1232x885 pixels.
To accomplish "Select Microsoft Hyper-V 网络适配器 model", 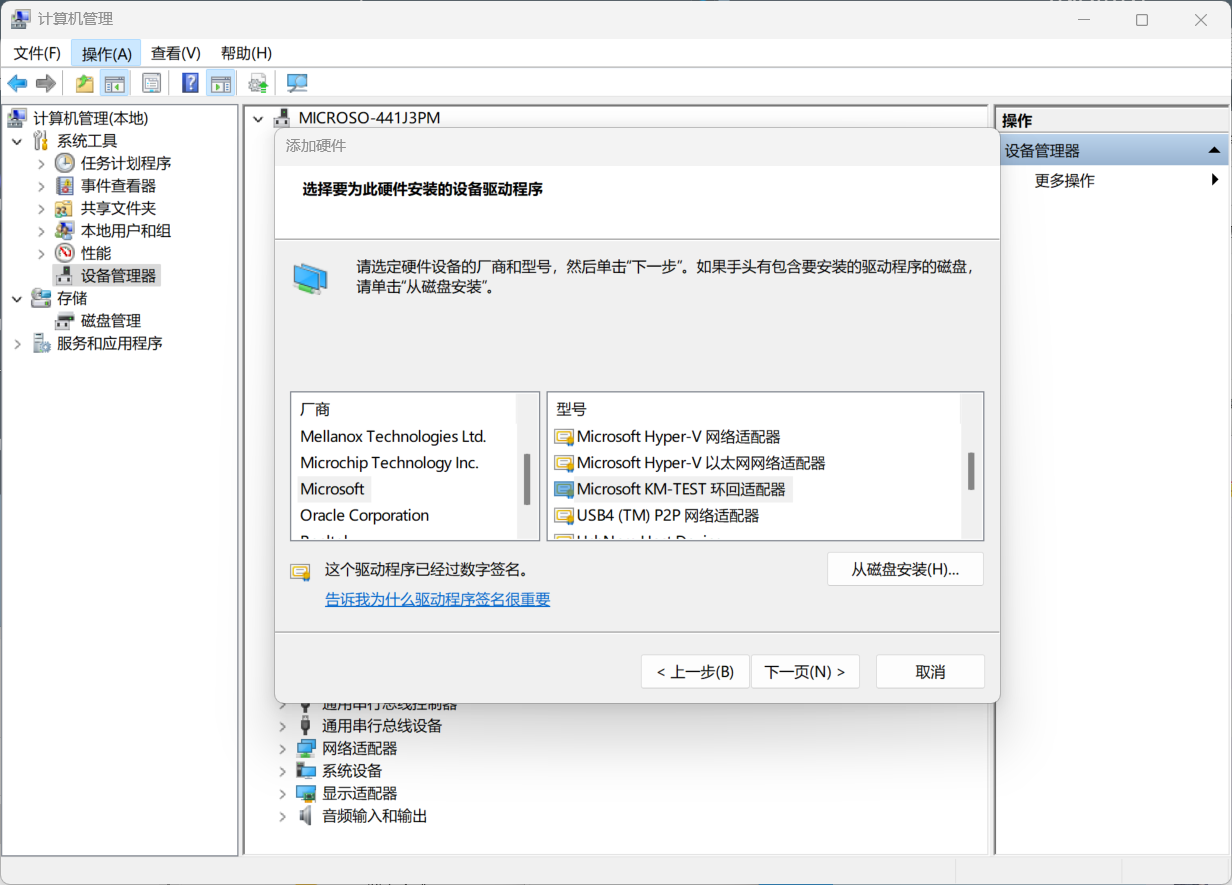I will 678,436.
